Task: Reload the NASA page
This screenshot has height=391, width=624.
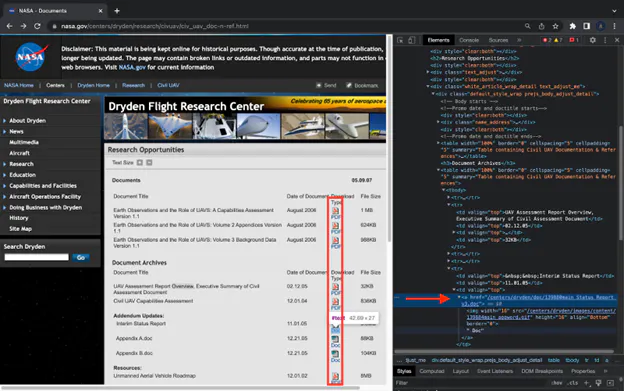Action: 37,26
